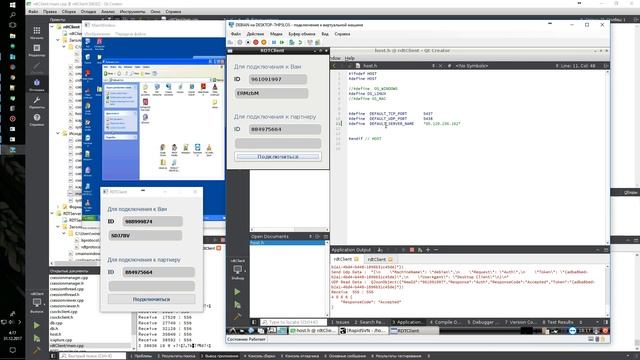Click Подключиться button in Debian RDTClient

pos(278,157)
